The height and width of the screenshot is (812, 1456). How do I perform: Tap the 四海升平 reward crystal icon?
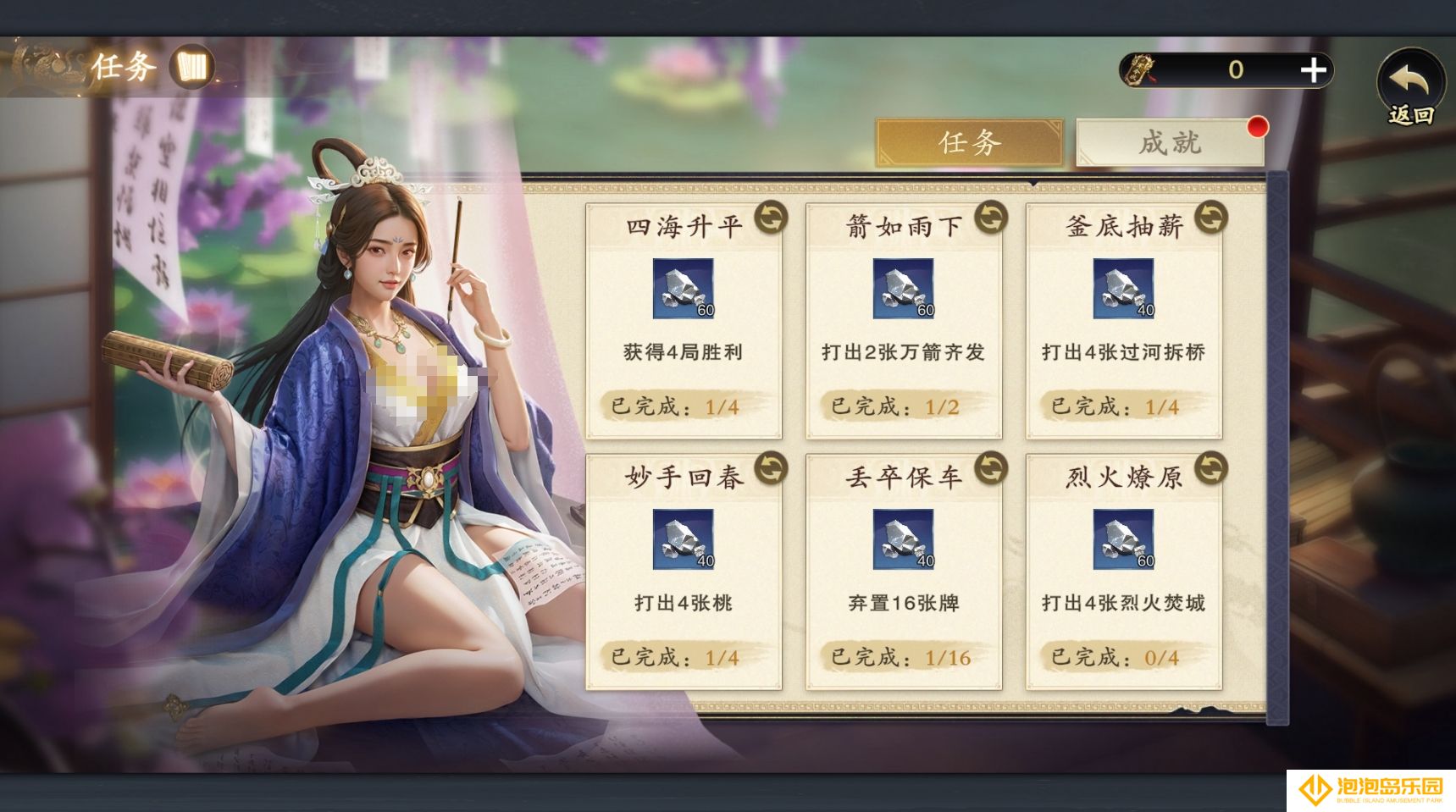pyautogui.click(x=683, y=289)
